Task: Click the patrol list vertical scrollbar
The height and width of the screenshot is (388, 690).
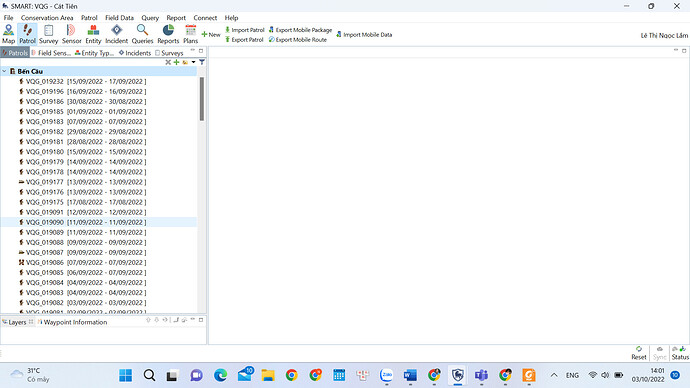Action: [x=202, y=99]
